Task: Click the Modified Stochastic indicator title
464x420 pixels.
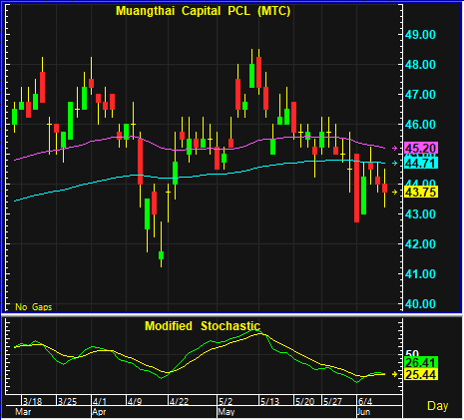Action: coord(202,326)
